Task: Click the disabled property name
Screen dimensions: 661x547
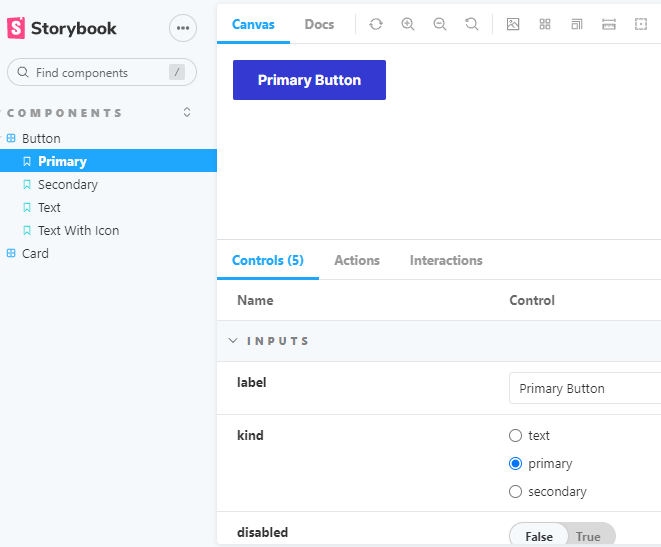Action: point(262,532)
